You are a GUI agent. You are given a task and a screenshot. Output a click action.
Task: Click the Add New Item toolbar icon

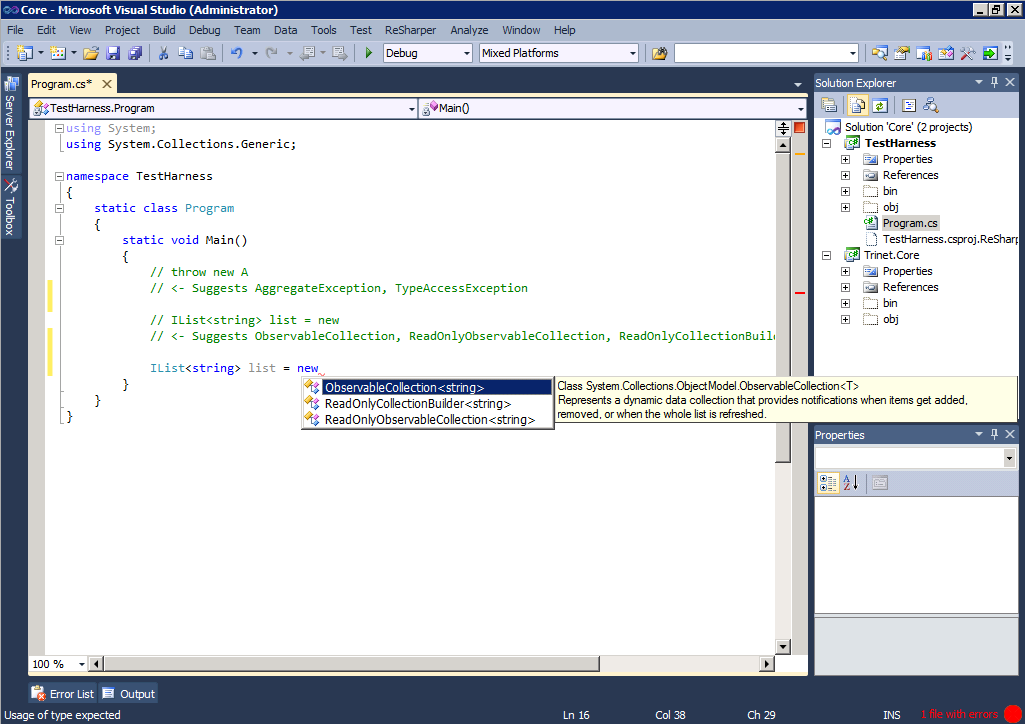(58, 53)
